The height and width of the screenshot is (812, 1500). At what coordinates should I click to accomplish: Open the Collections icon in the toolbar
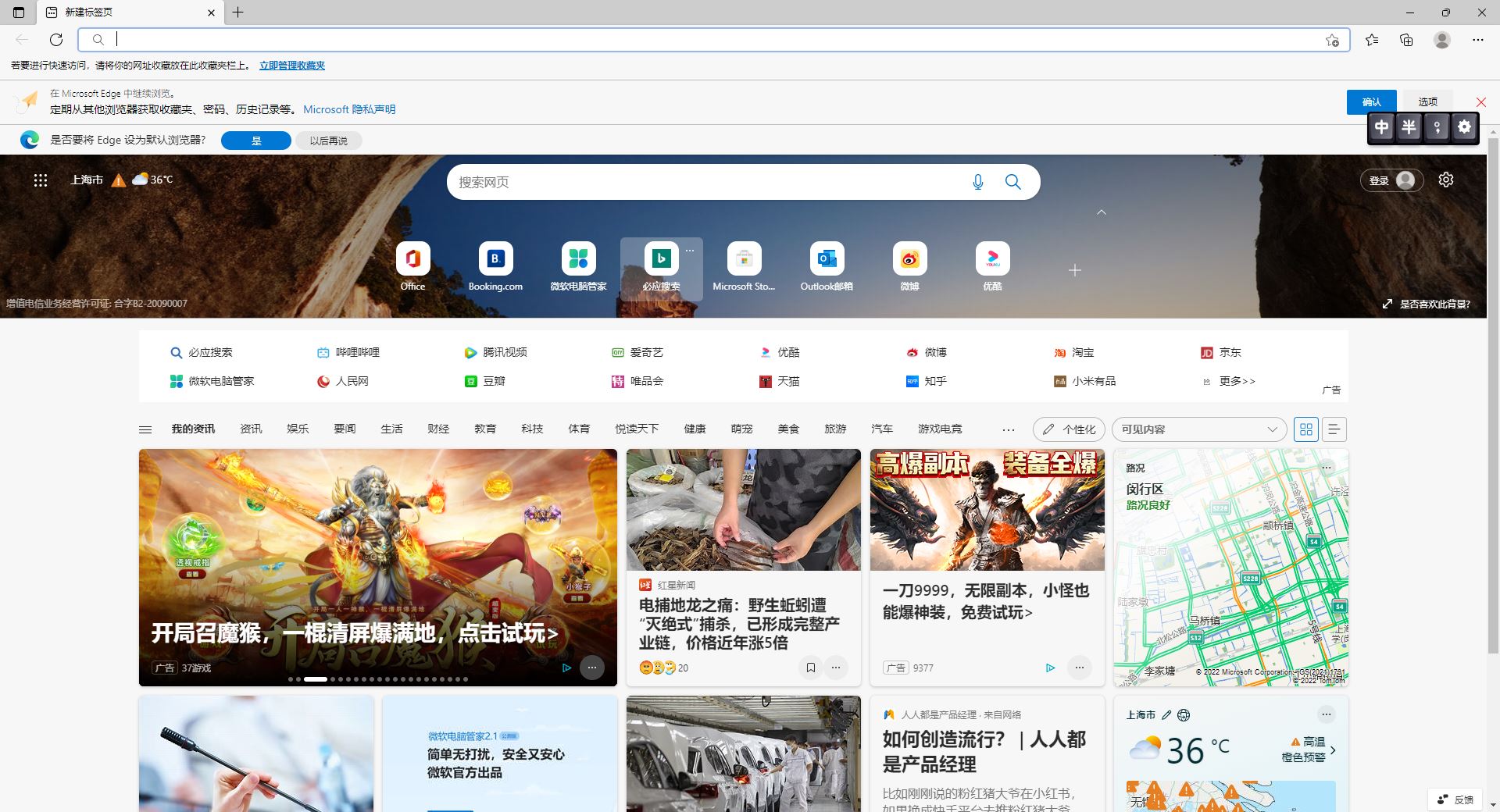tap(1407, 40)
